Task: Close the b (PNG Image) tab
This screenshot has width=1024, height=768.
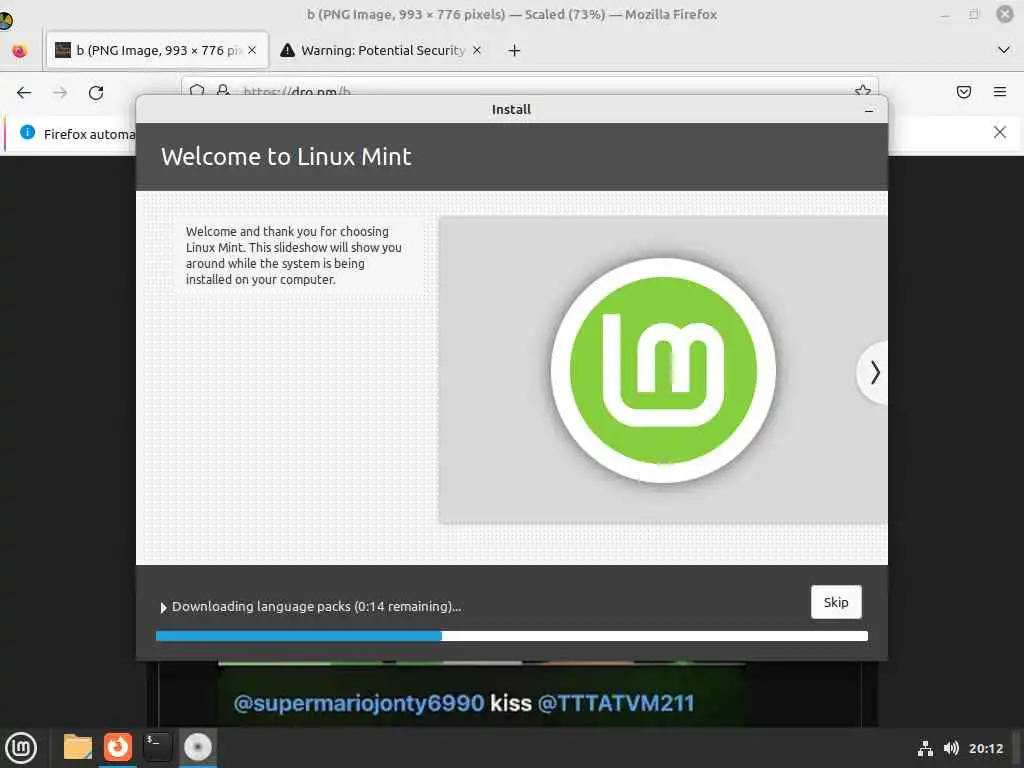Action: pyautogui.click(x=252, y=50)
